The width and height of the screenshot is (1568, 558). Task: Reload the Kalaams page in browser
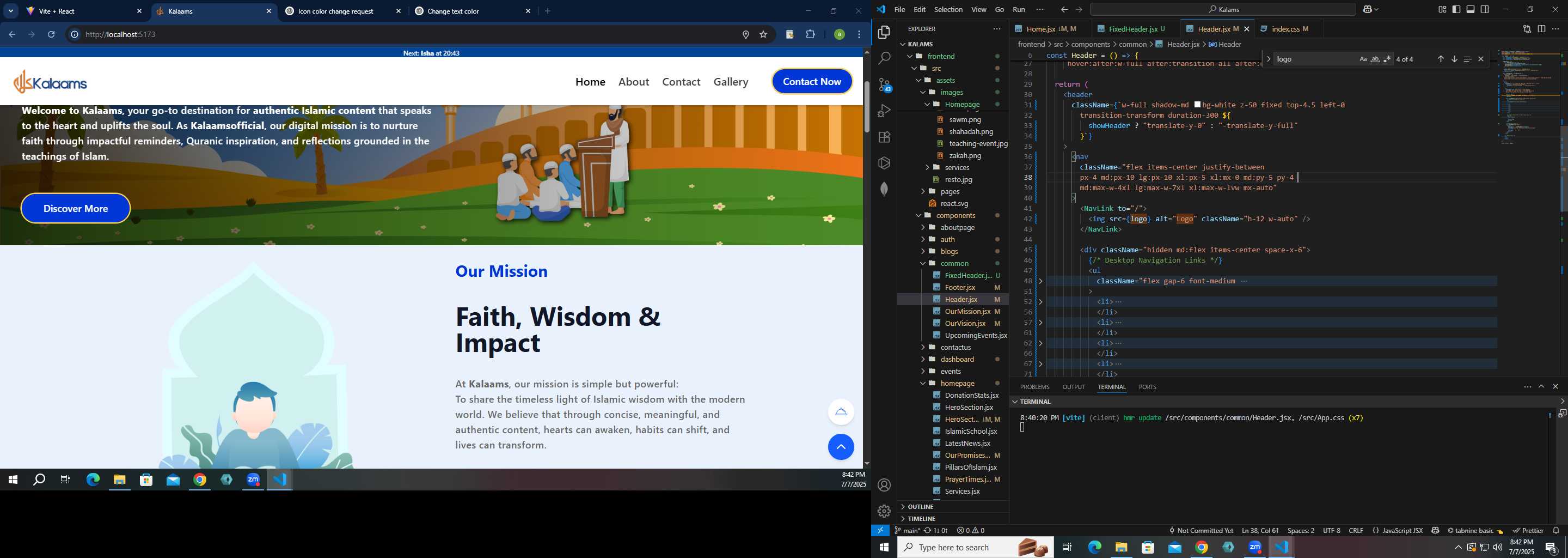coord(51,35)
